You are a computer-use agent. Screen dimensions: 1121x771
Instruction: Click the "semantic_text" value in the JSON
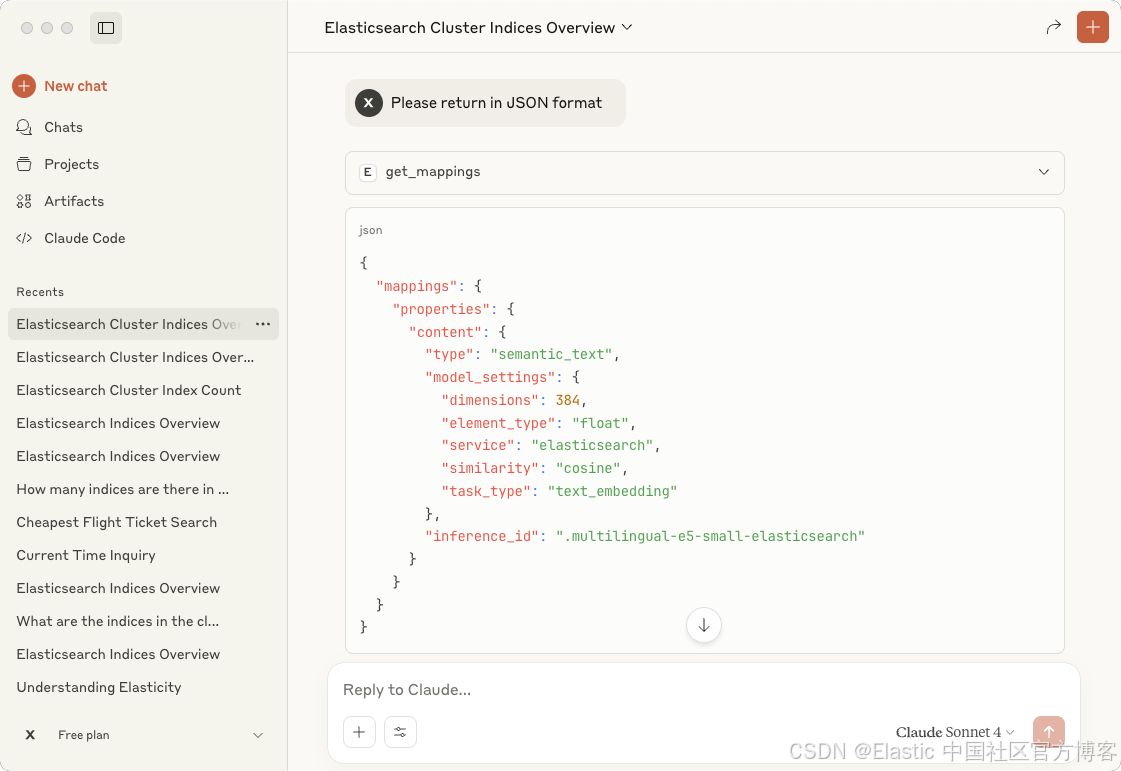pos(551,355)
